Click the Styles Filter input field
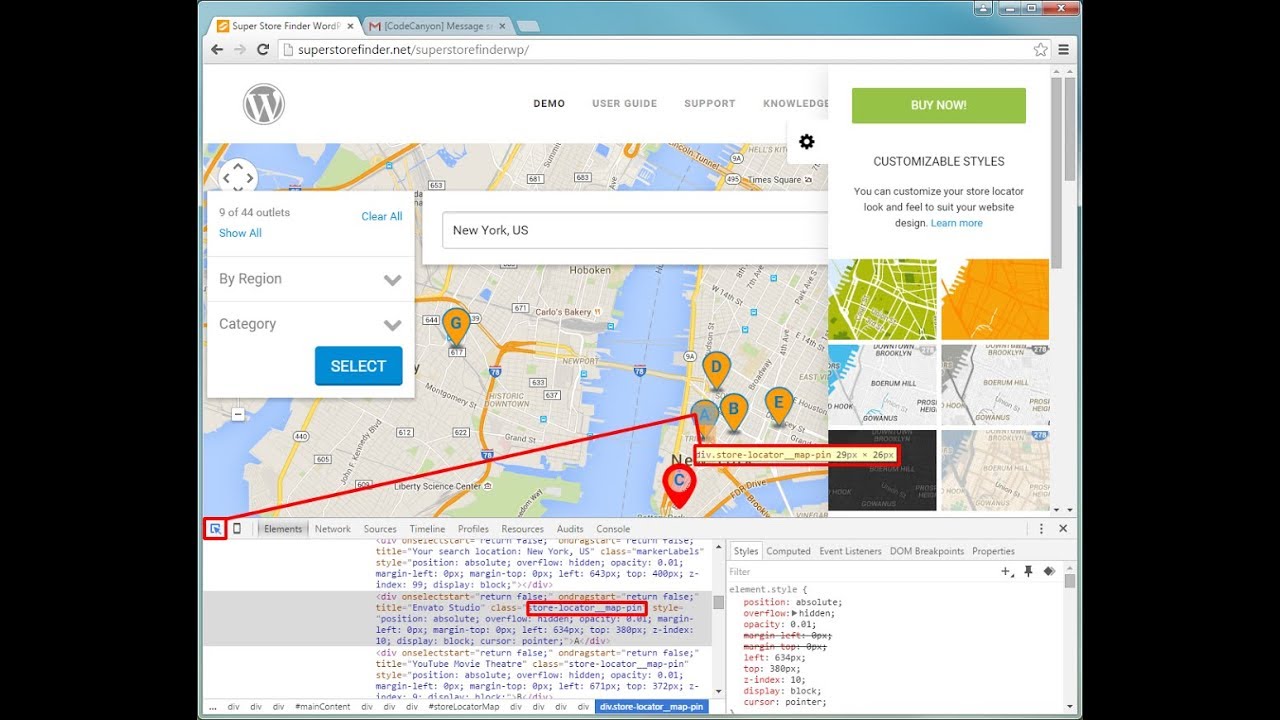 coord(860,572)
